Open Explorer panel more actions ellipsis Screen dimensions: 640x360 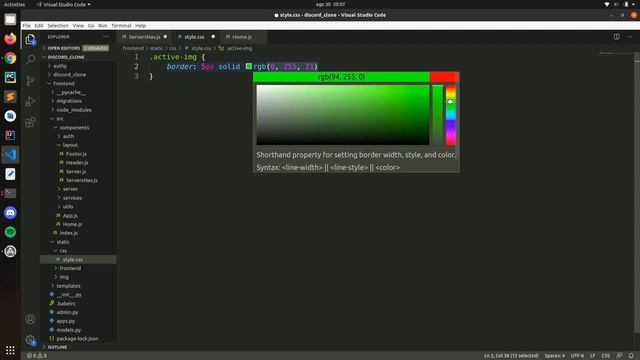106,37
